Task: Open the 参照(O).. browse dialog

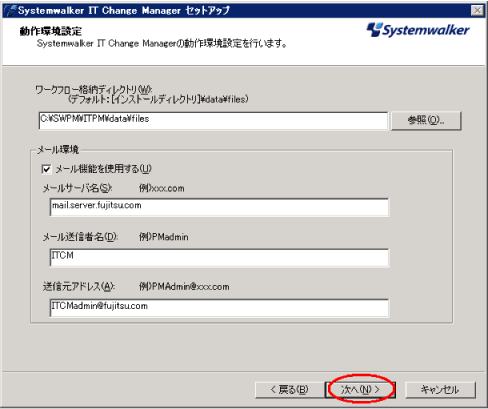Action: tap(426, 120)
